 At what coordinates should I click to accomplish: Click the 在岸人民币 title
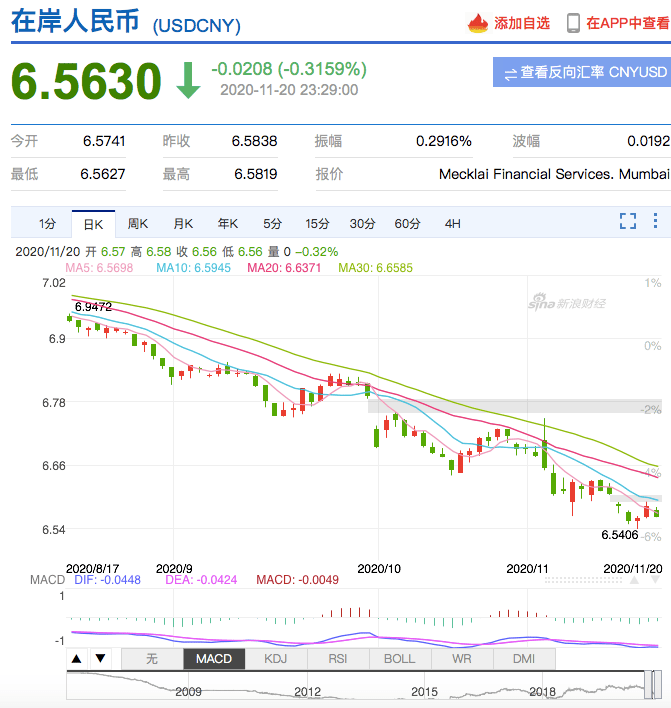(x=75, y=22)
